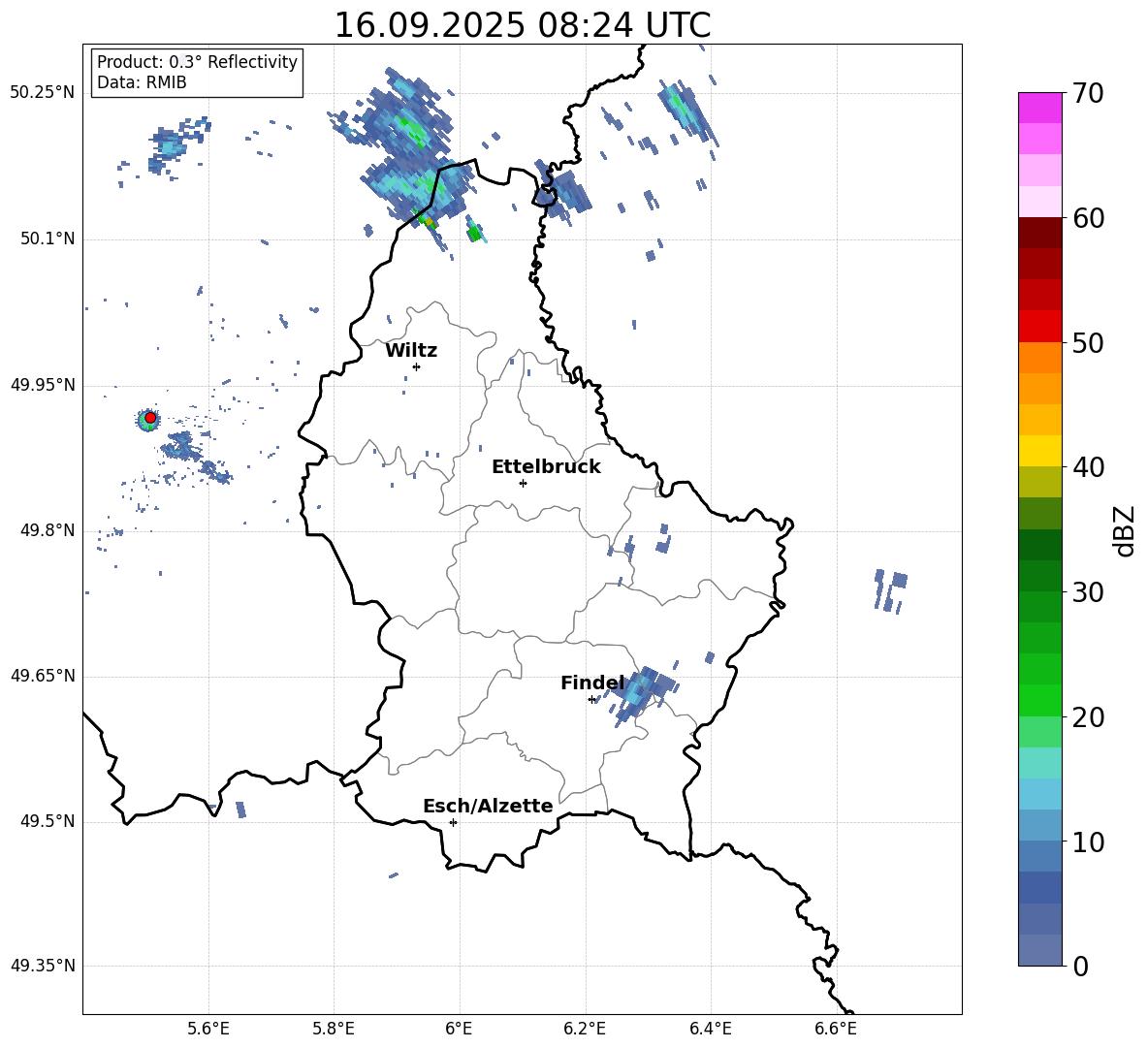Viewport: 1148px width, 1048px height.
Task: Click the Data: RMIB label
Action: (x=142, y=82)
